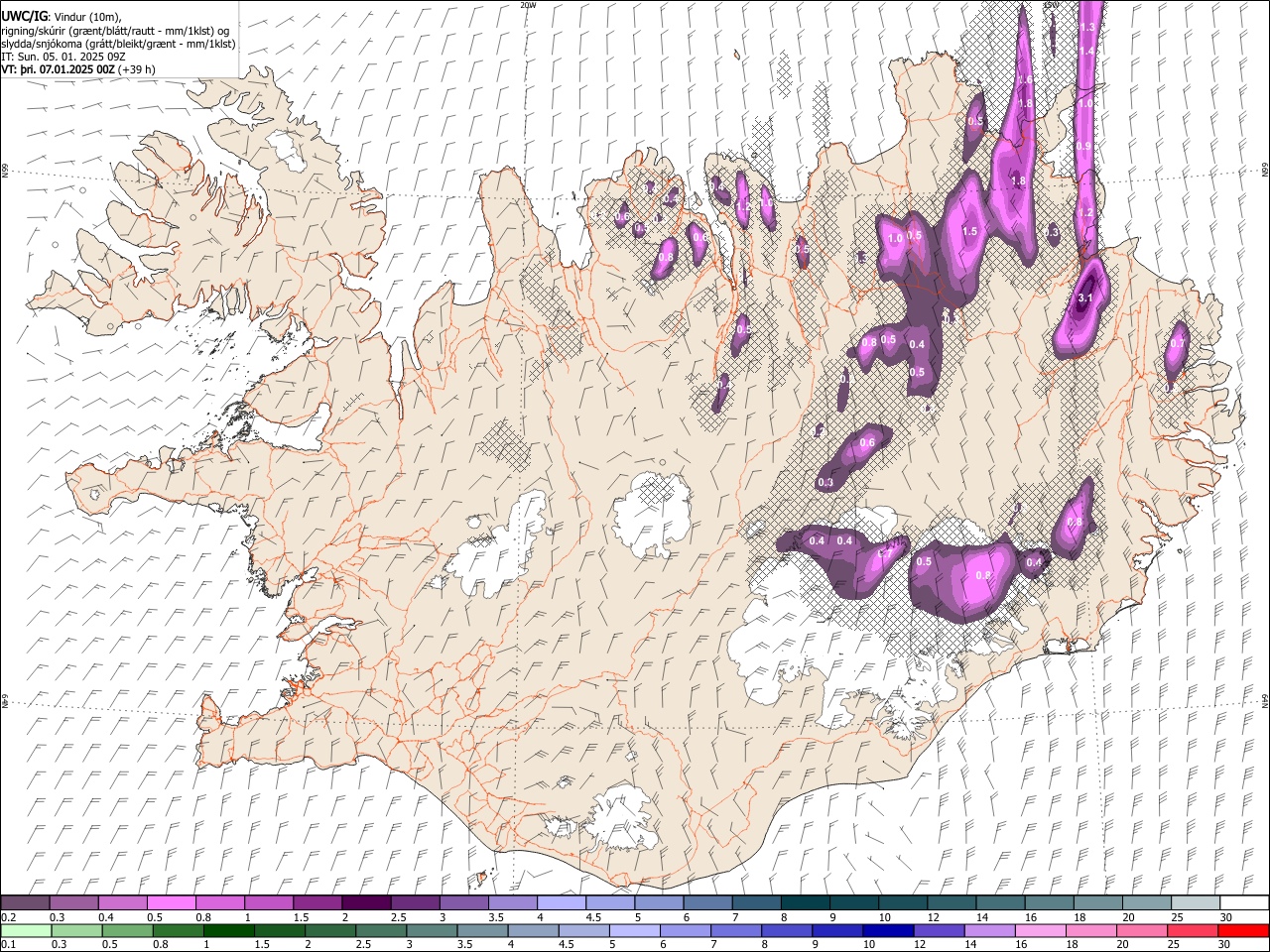Pick the darkest purple 2 swatch in the purple legend

point(366,902)
